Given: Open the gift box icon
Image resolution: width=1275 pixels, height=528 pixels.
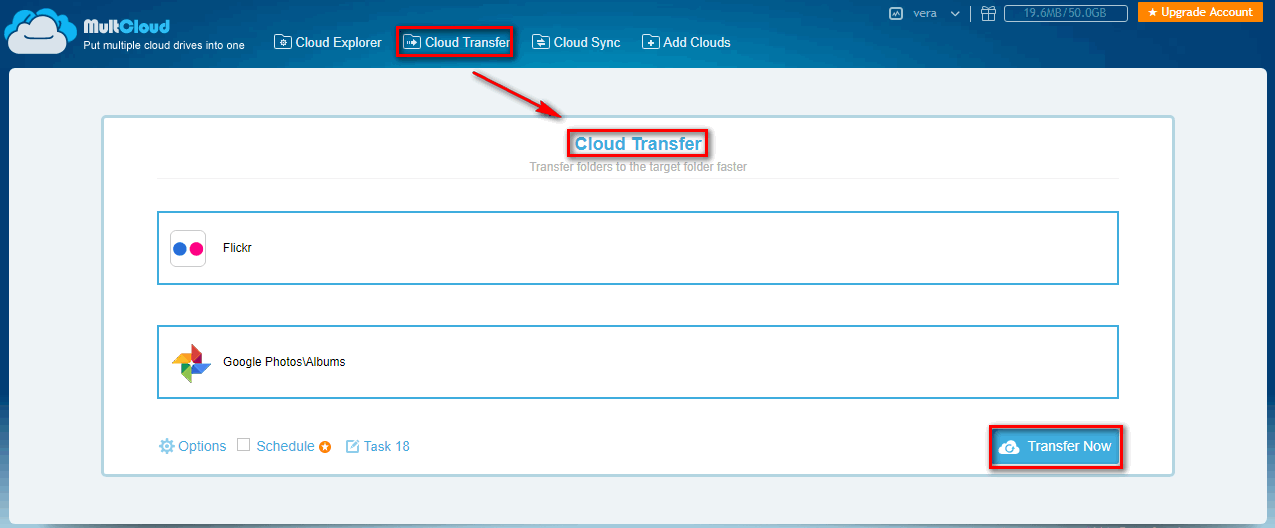Looking at the screenshot, I should pos(988,13).
